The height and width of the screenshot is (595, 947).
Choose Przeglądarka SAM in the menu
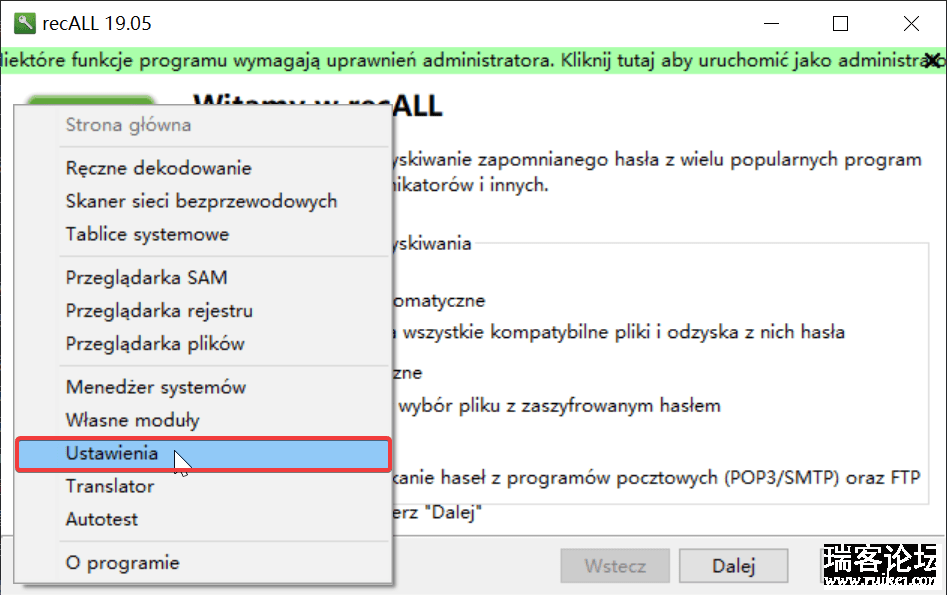[204, 278]
